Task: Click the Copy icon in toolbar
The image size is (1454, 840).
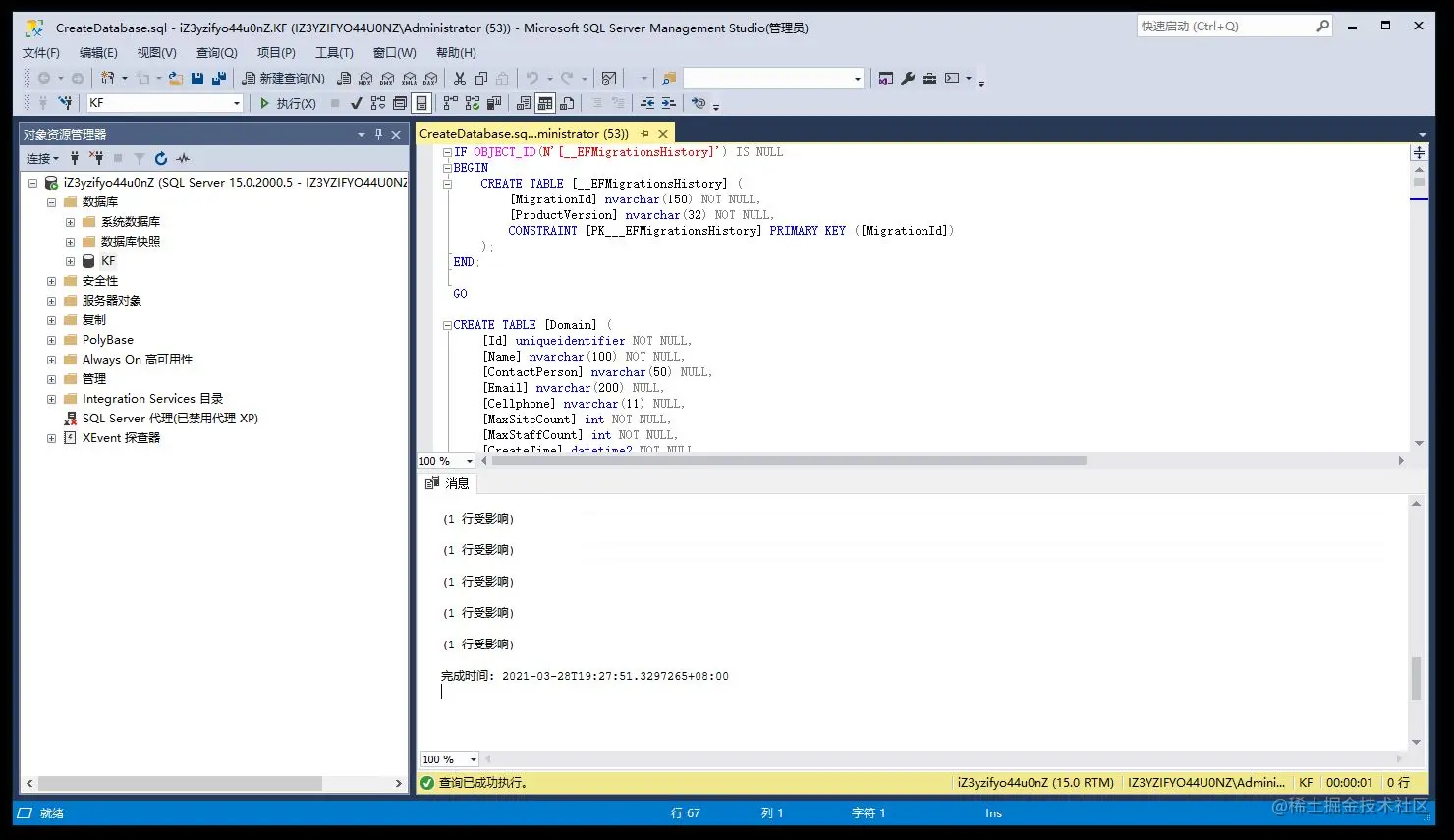Action: click(x=480, y=79)
